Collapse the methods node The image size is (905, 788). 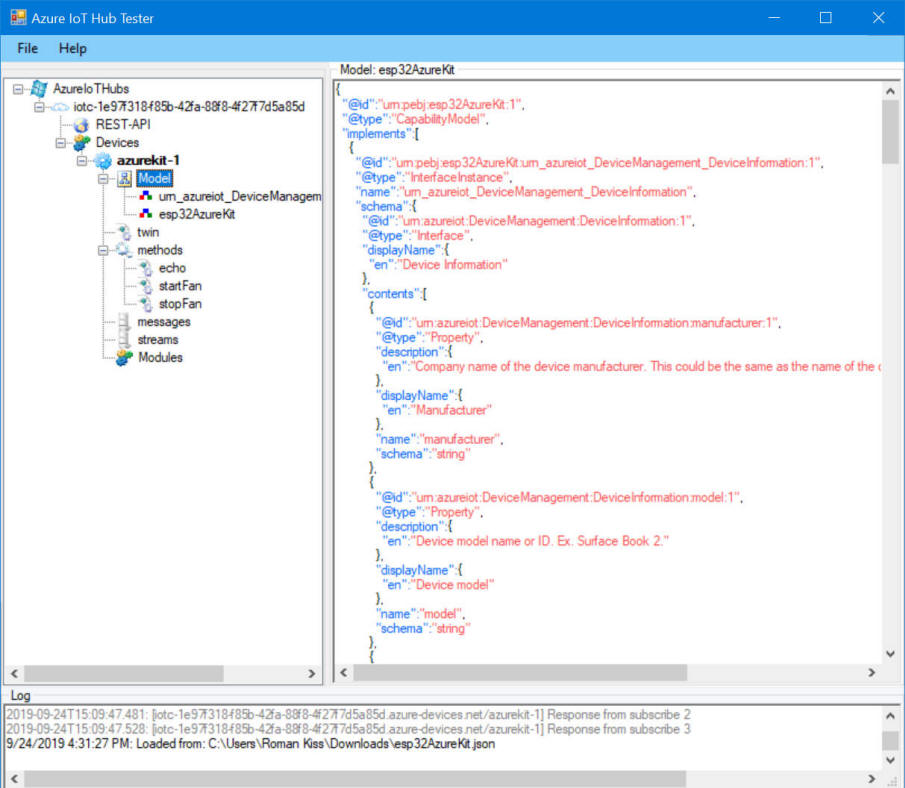(x=103, y=250)
